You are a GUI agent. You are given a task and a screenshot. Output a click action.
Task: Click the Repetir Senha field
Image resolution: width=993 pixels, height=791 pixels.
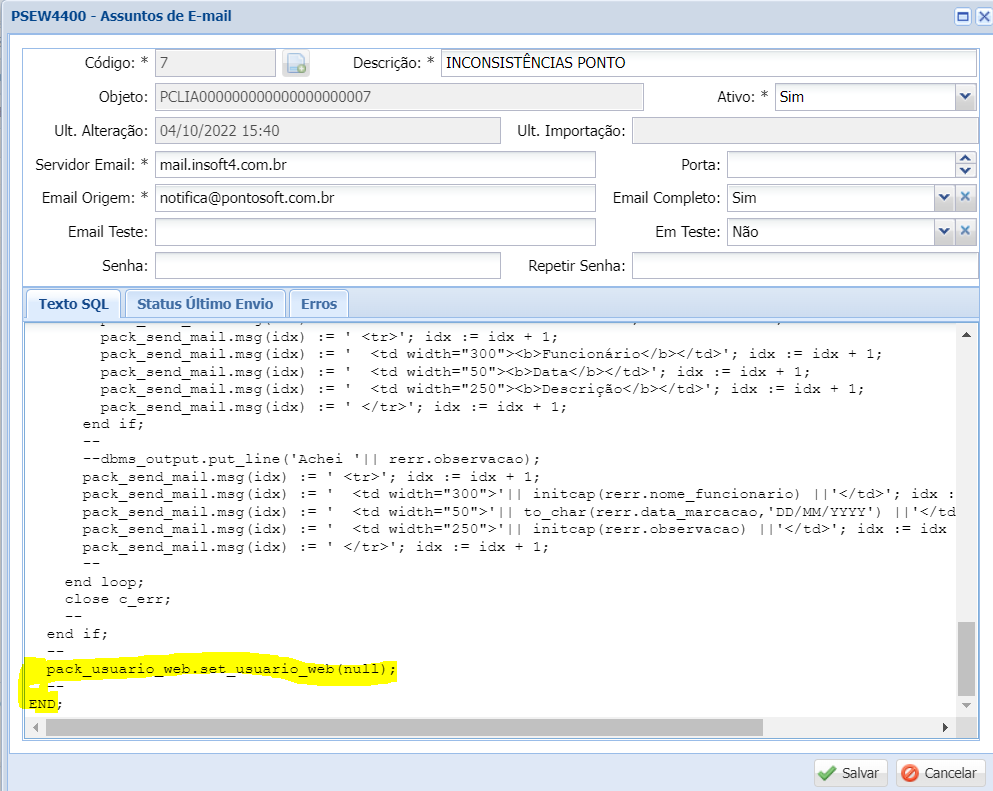click(805, 265)
